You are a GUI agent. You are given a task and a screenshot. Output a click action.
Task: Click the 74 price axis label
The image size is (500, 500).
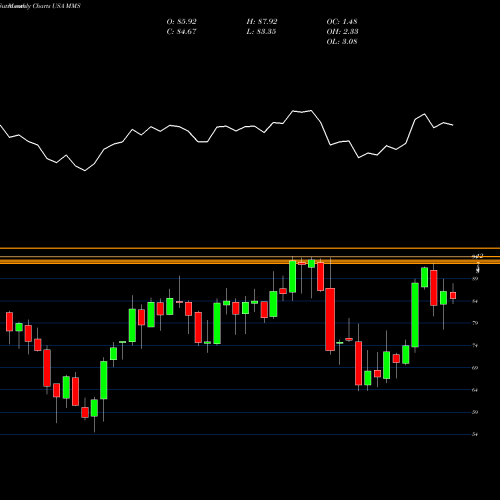coord(475,346)
